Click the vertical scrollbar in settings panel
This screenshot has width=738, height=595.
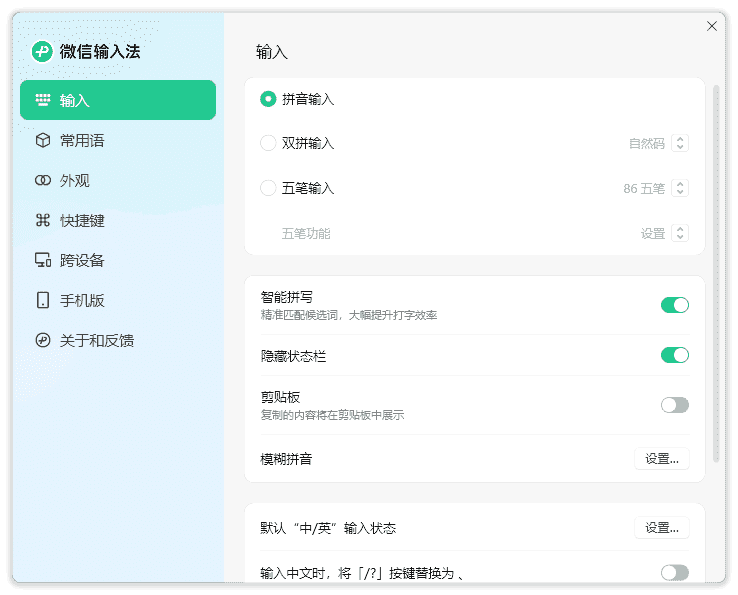(716, 270)
